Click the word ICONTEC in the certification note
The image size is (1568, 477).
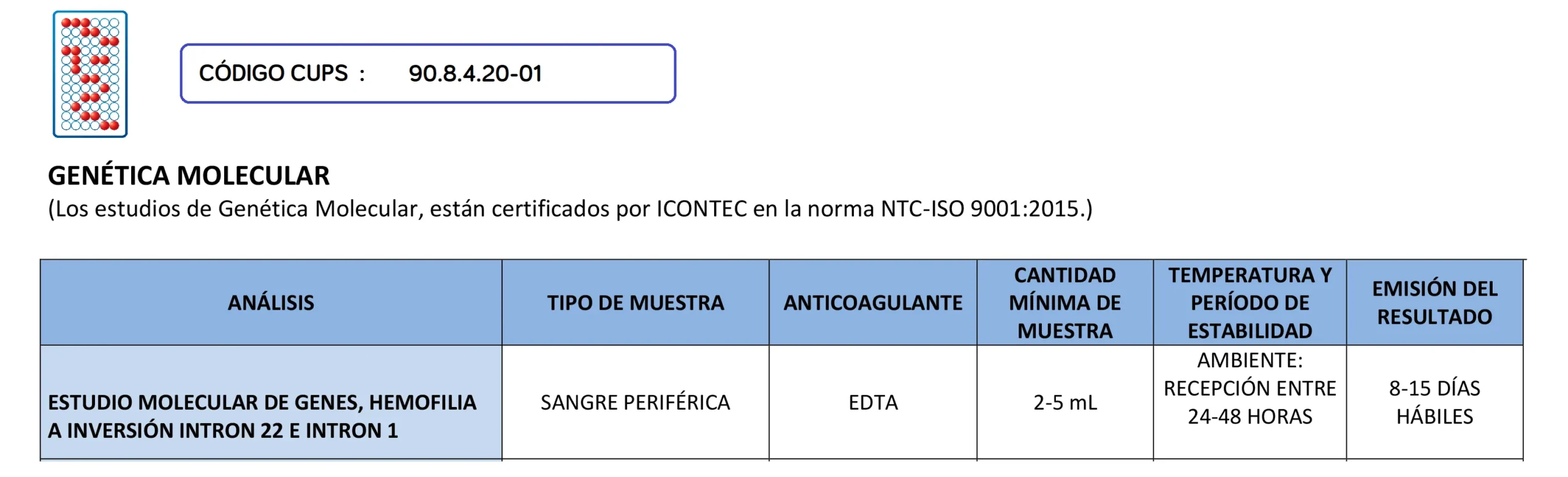[701, 209]
